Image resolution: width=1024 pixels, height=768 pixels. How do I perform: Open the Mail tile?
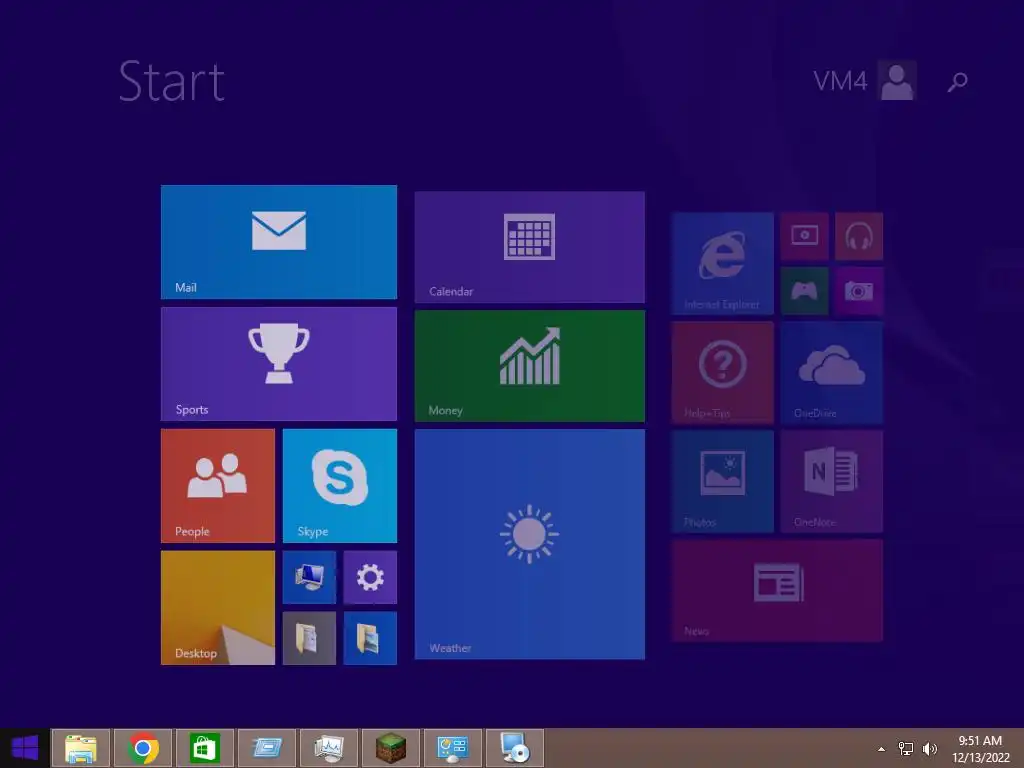279,242
